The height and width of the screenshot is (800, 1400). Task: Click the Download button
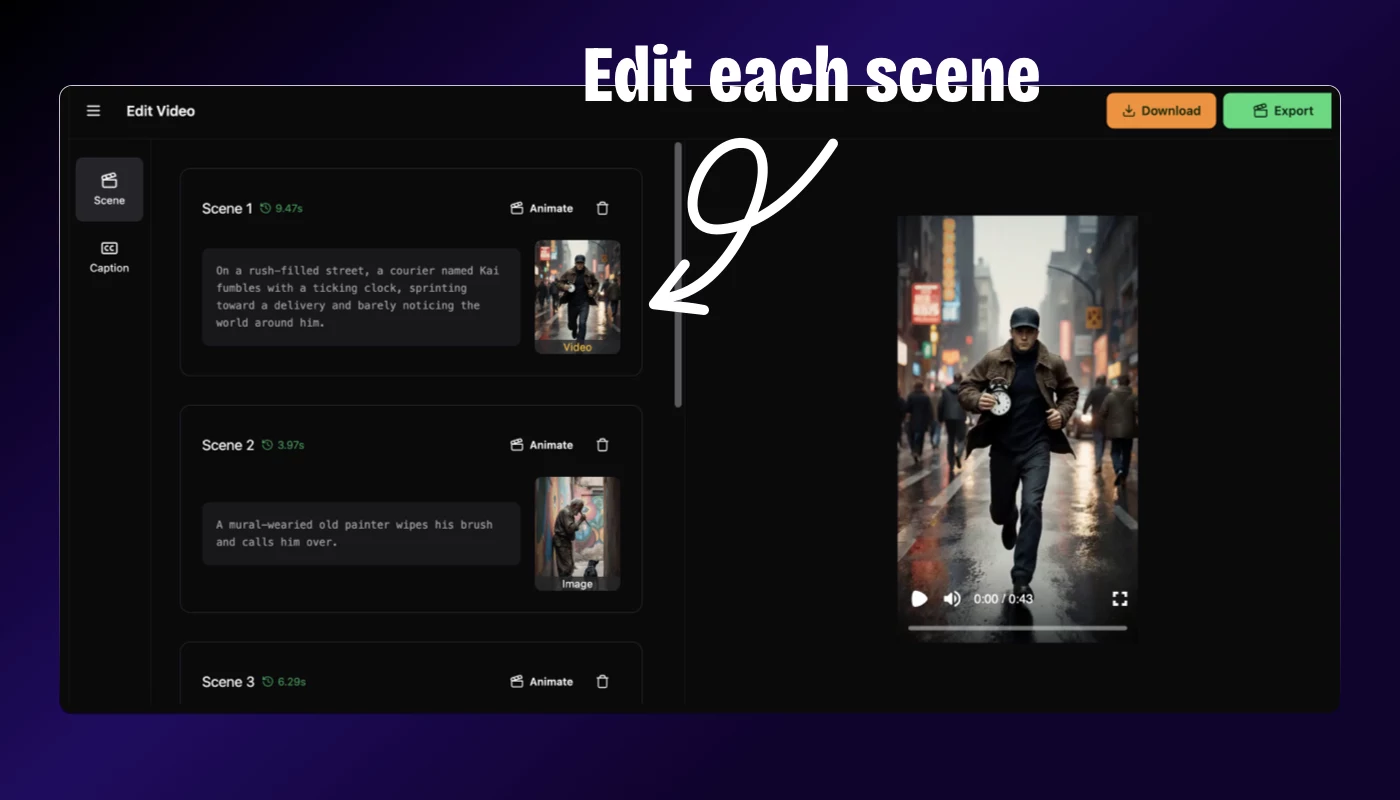coord(1160,110)
